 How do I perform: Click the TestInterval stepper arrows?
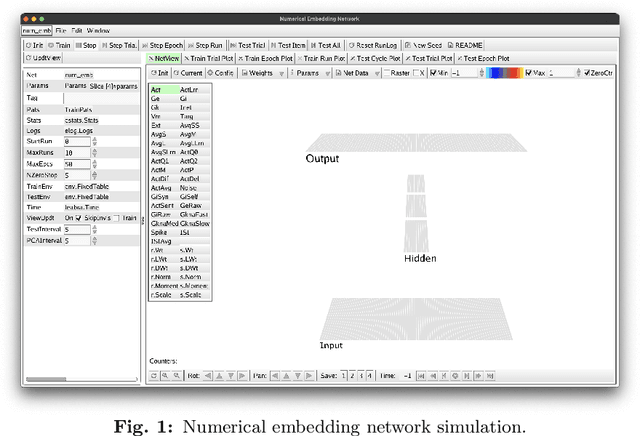pyautogui.click(x=95, y=229)
